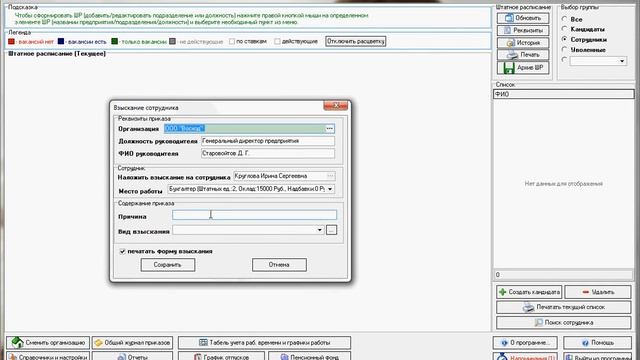Open График отпусков

pos(221,356)
